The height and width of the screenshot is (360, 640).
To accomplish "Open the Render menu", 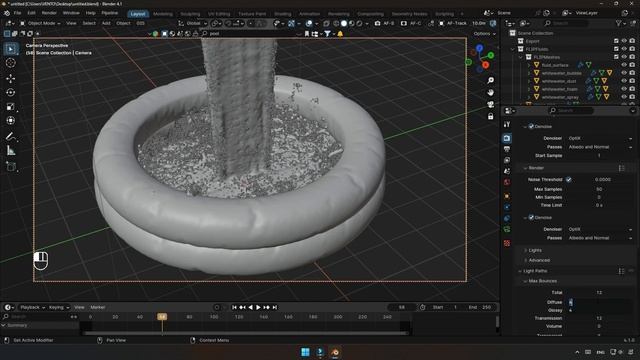I will pos(49,13).
